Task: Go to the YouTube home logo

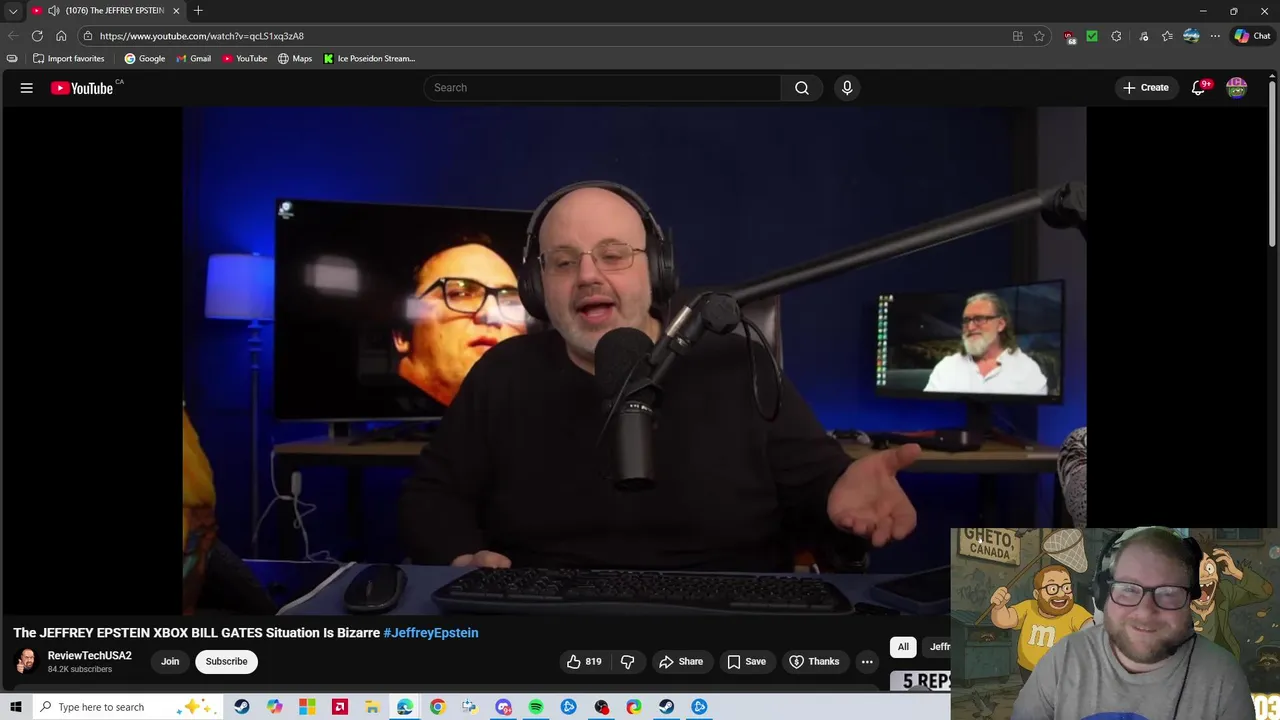Action: pos(82,88)
